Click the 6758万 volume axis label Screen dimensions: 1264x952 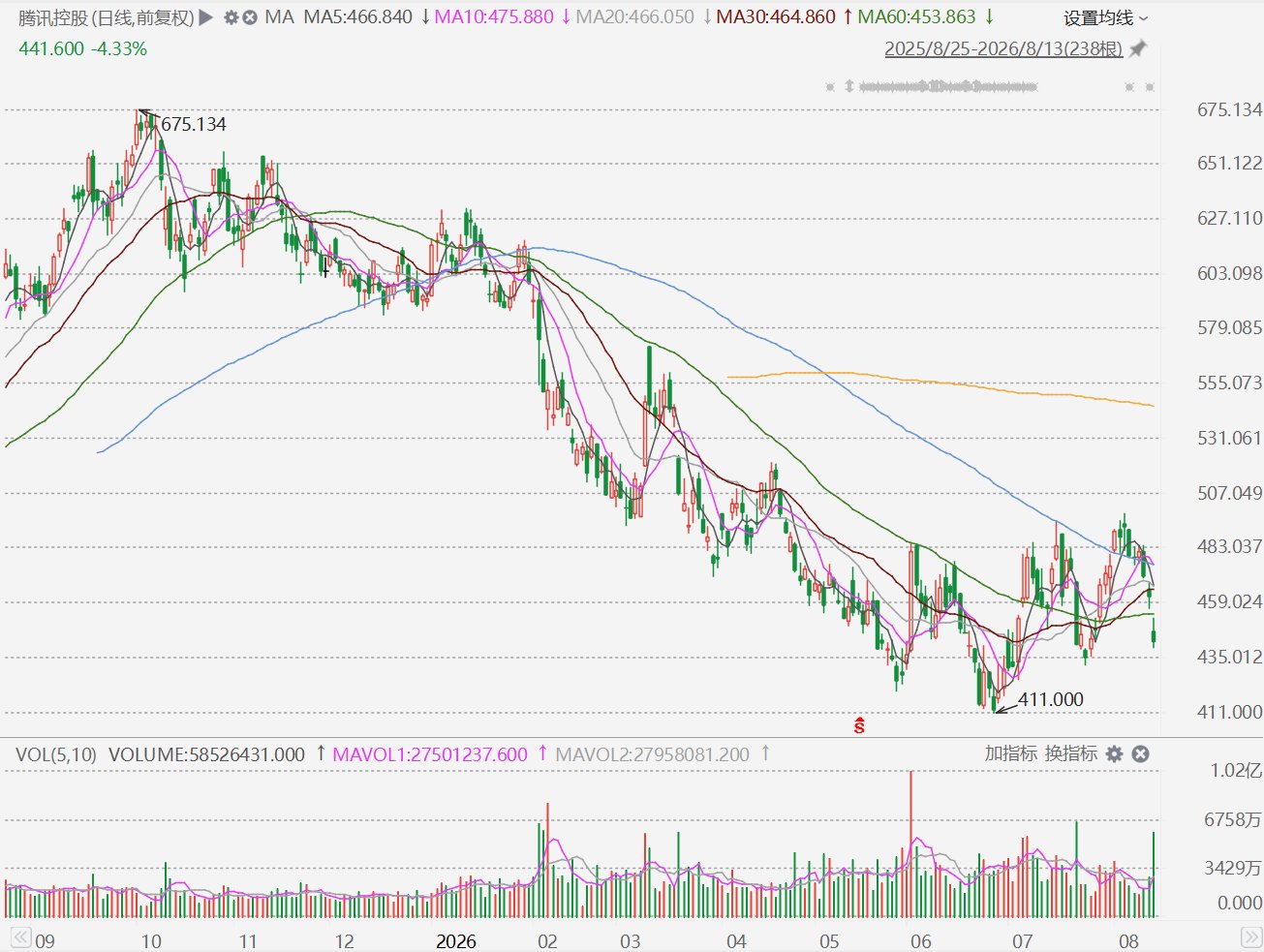tap(1232, 820)
